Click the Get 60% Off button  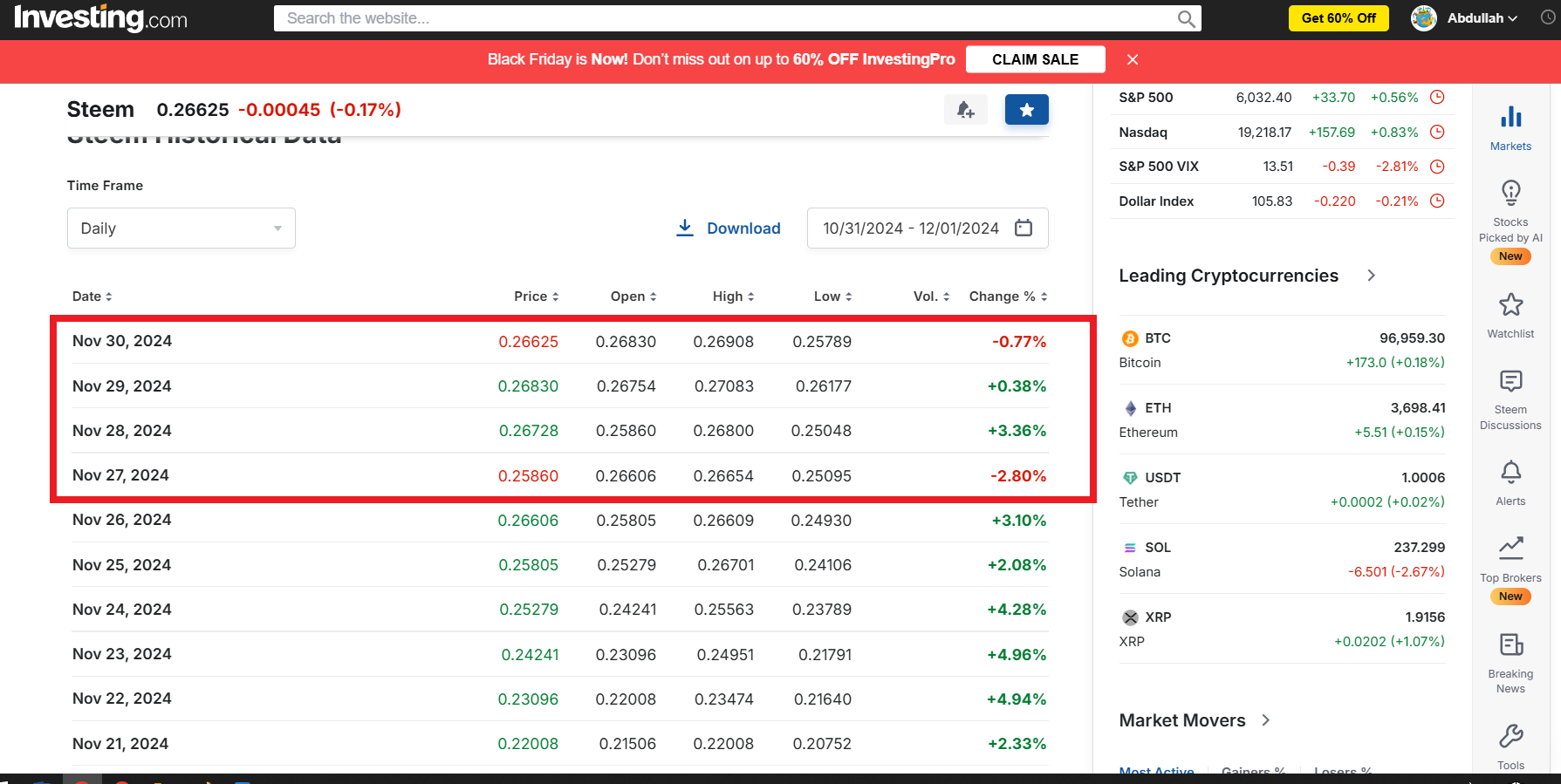[x=1338, y=18]
